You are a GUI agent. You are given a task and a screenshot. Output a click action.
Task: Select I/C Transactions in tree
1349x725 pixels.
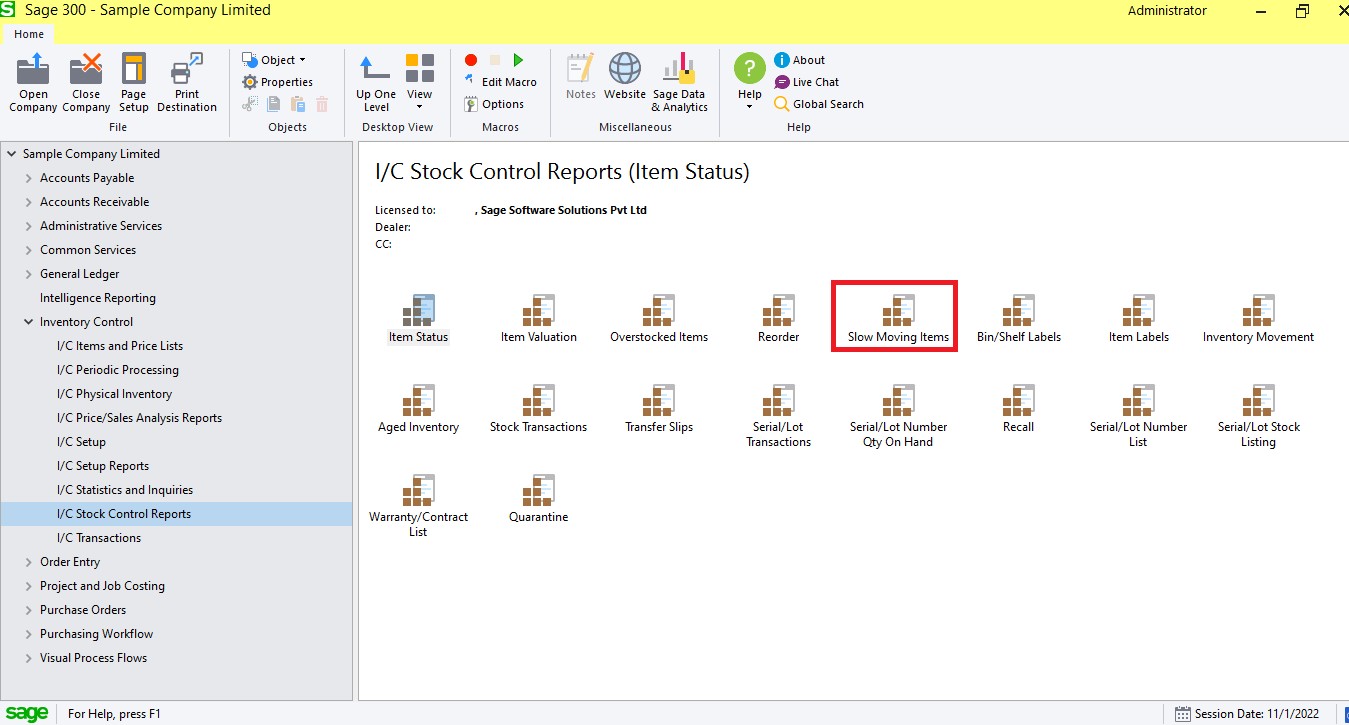[x=99, y=538]
